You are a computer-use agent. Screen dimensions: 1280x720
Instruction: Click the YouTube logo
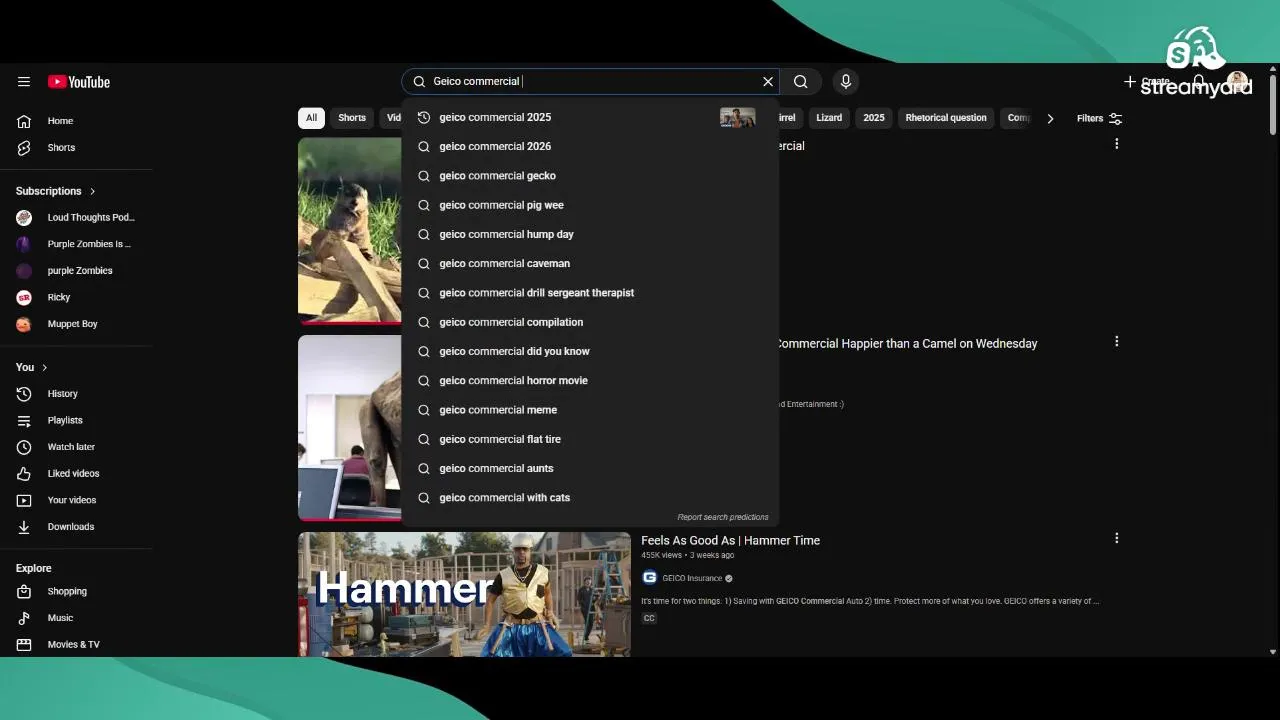click(x=78, y=82)
